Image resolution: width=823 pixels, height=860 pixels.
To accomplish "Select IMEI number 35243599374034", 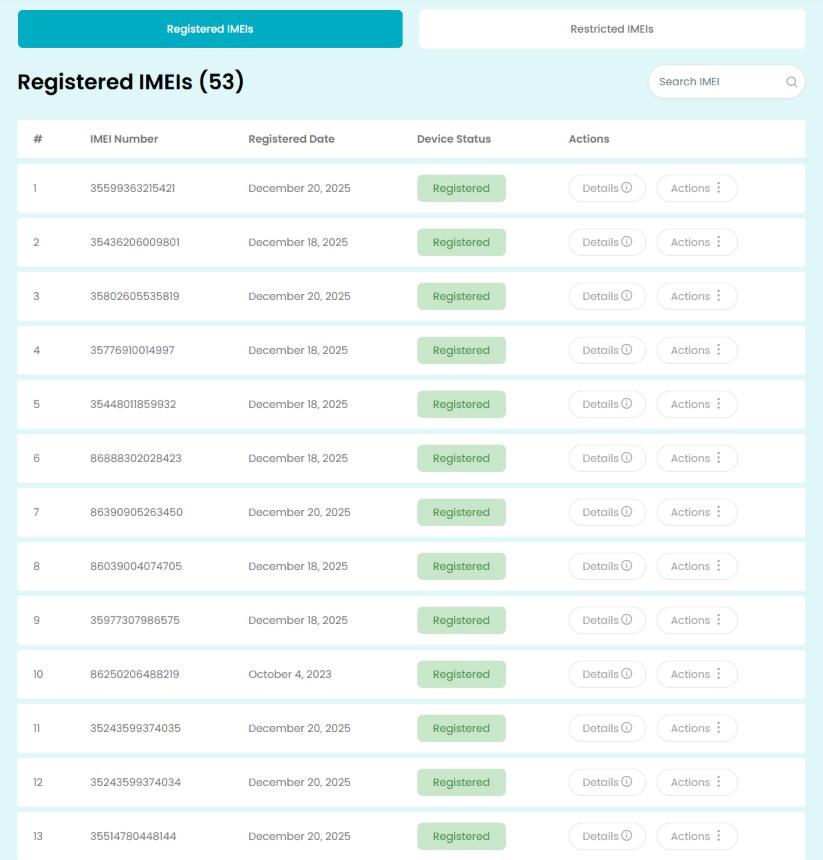I will [135, 782].
